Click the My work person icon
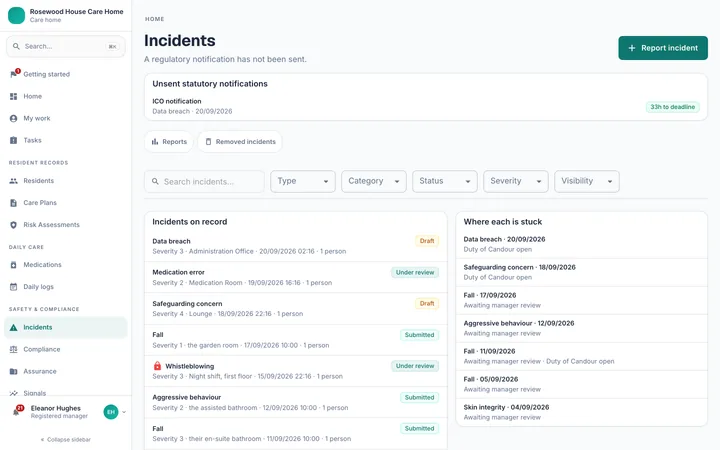Image resolution: width=720 pixels, height=450 pixels. pyautogui.click(x=13, y=118)
